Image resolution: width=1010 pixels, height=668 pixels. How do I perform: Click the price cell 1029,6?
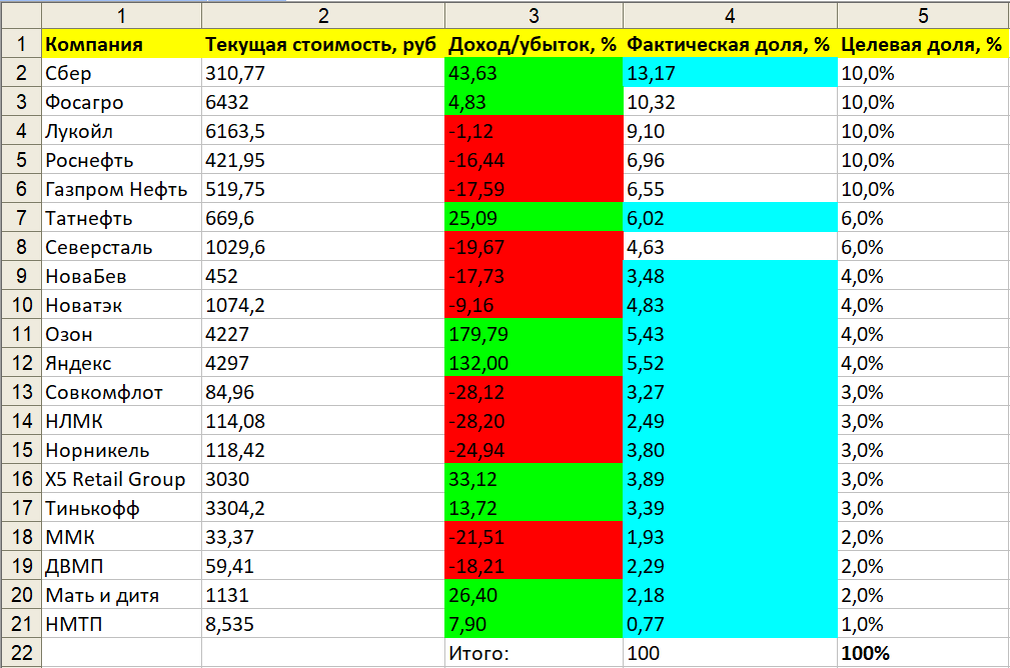pyautogui.click(x=323, y=247)
